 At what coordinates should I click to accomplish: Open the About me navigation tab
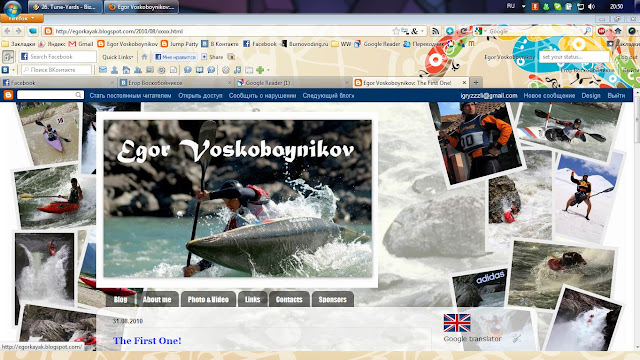(157, 299)
